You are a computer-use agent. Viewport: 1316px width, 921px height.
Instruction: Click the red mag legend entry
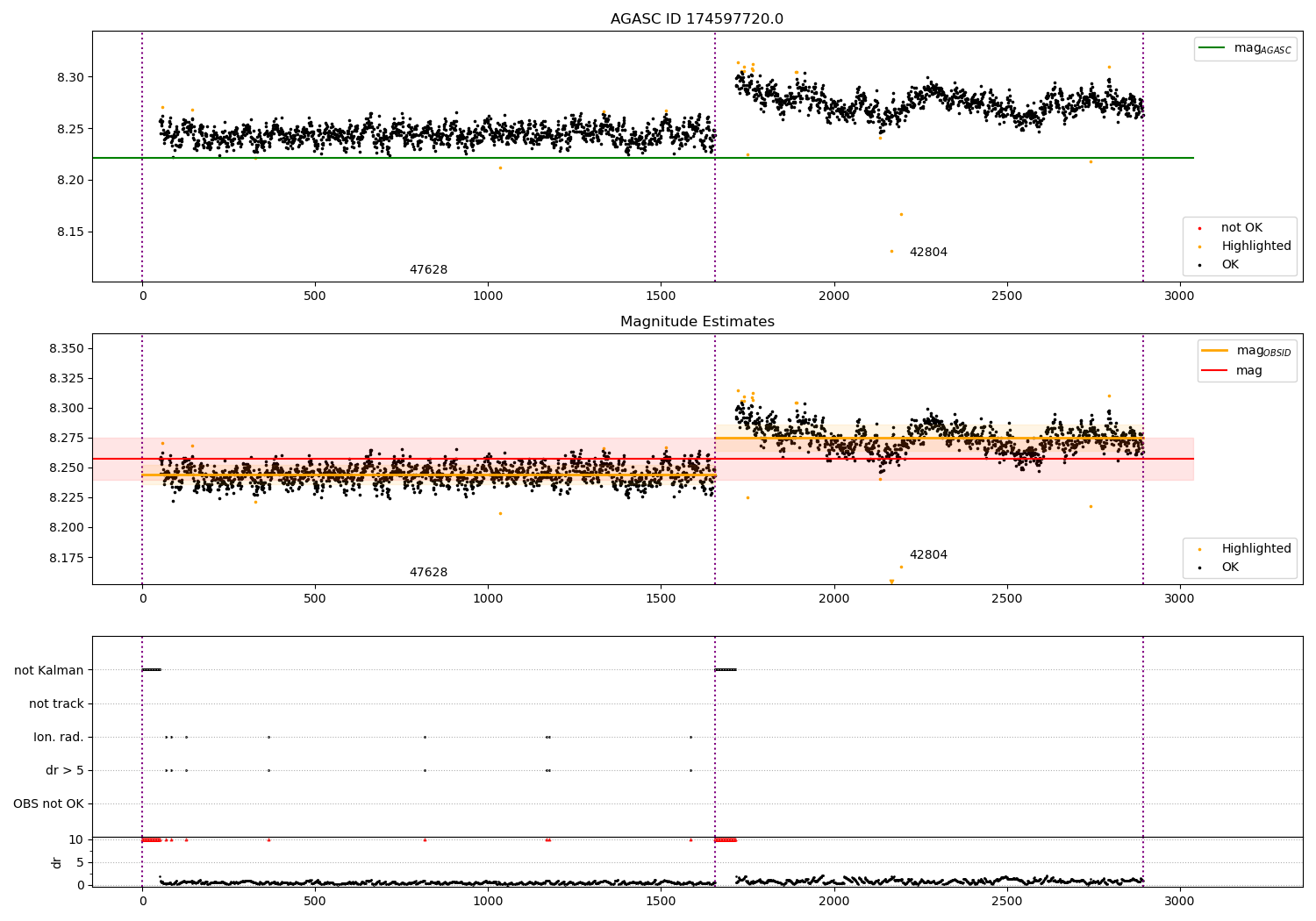[1232, 371]
